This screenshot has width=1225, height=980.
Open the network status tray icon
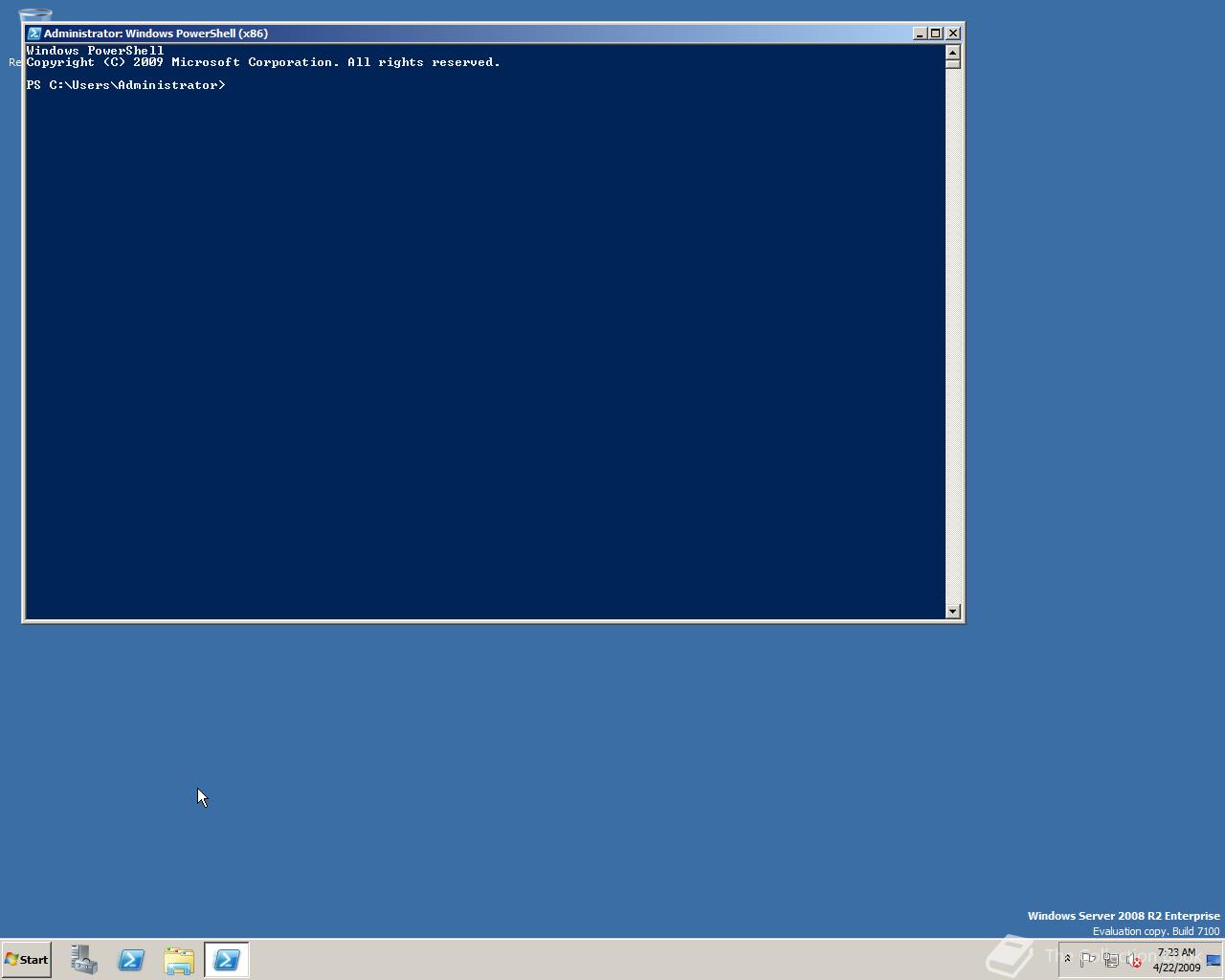tap(1111, 960)
